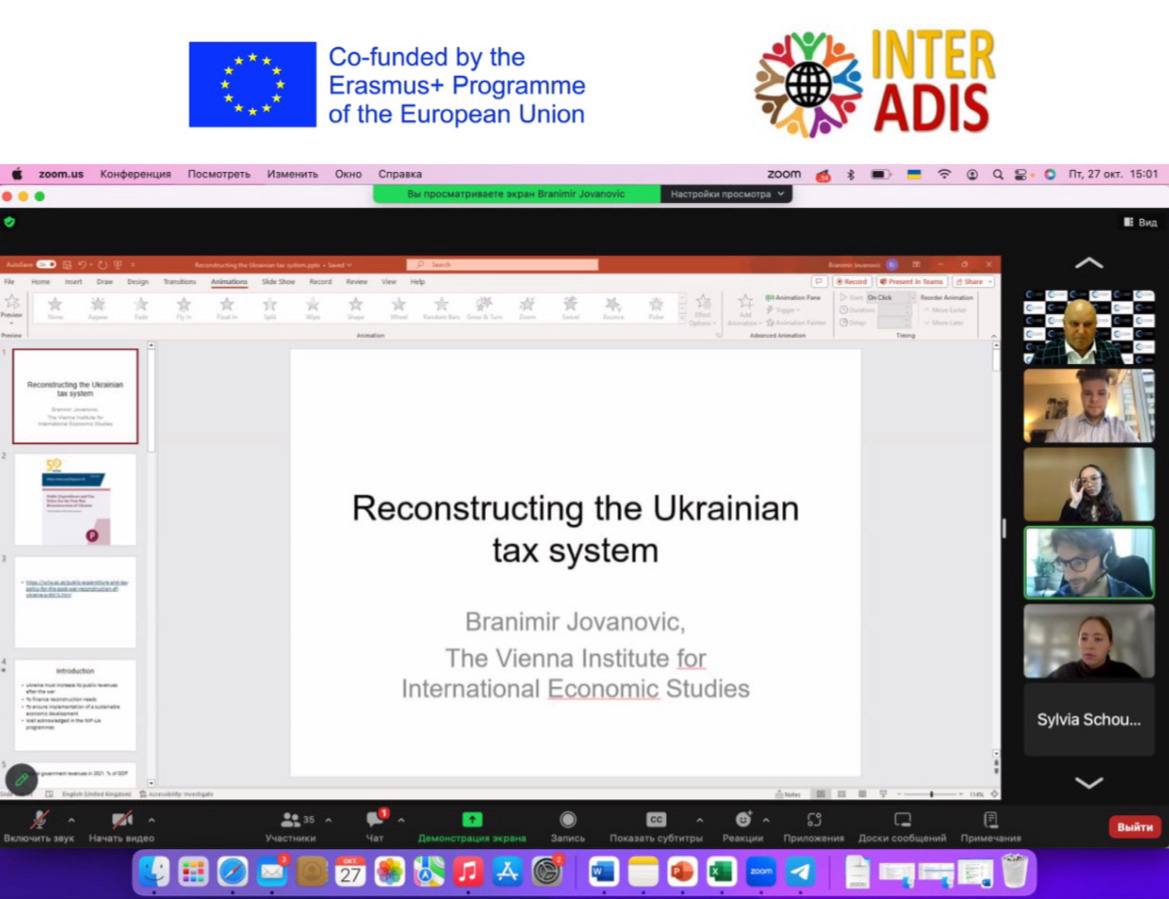The image size is (1169, 899).
Task: Open video options arrow beside Начать видео
Action: pos(151,820)
